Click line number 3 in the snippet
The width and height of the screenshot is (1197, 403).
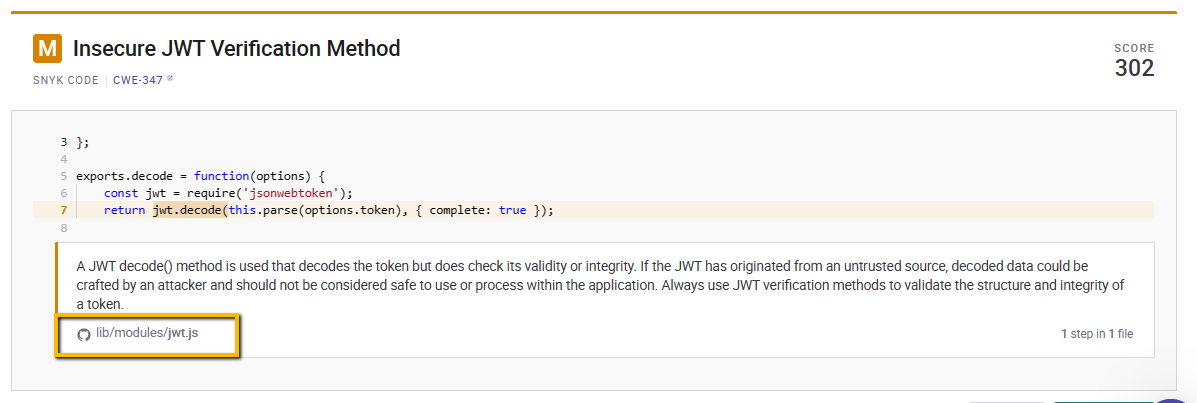coord(63,142)
